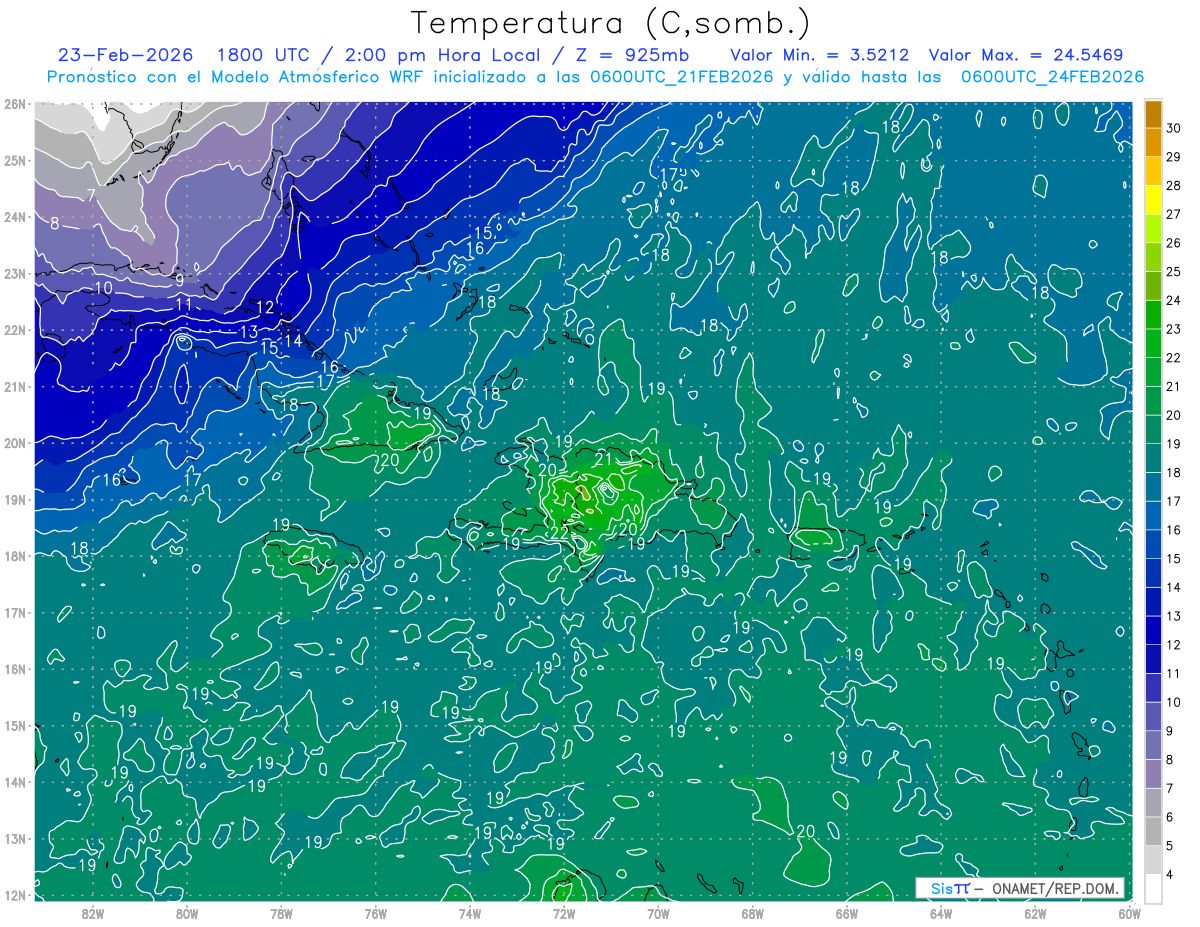Screen dimensions: 1200x927
Task: Click the purple swatch between 7 and 8
Action: tap(1153, 774)
